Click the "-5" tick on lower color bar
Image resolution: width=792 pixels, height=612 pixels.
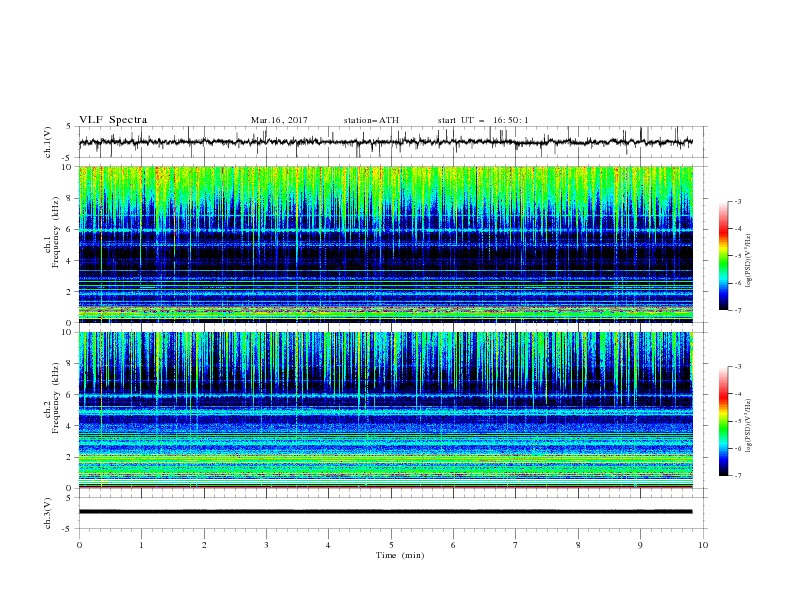(x=737, y=421)
